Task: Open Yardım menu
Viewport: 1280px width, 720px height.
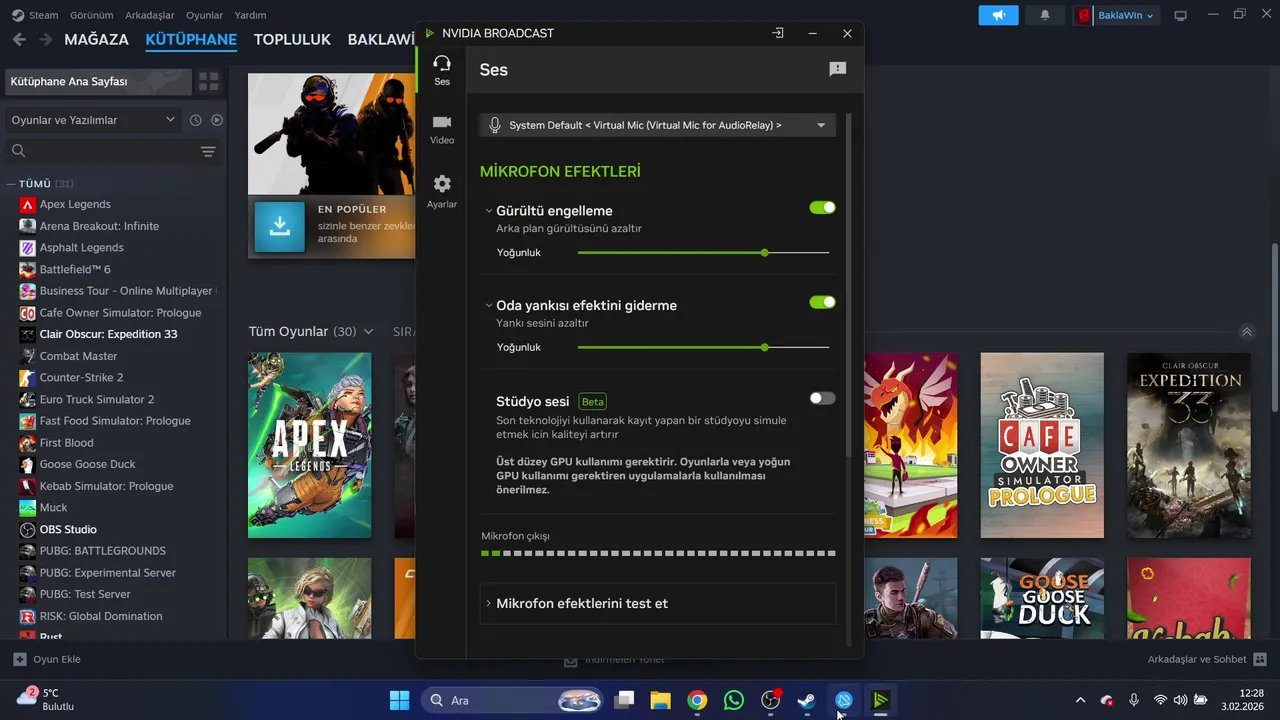Action: pos(250,15)
